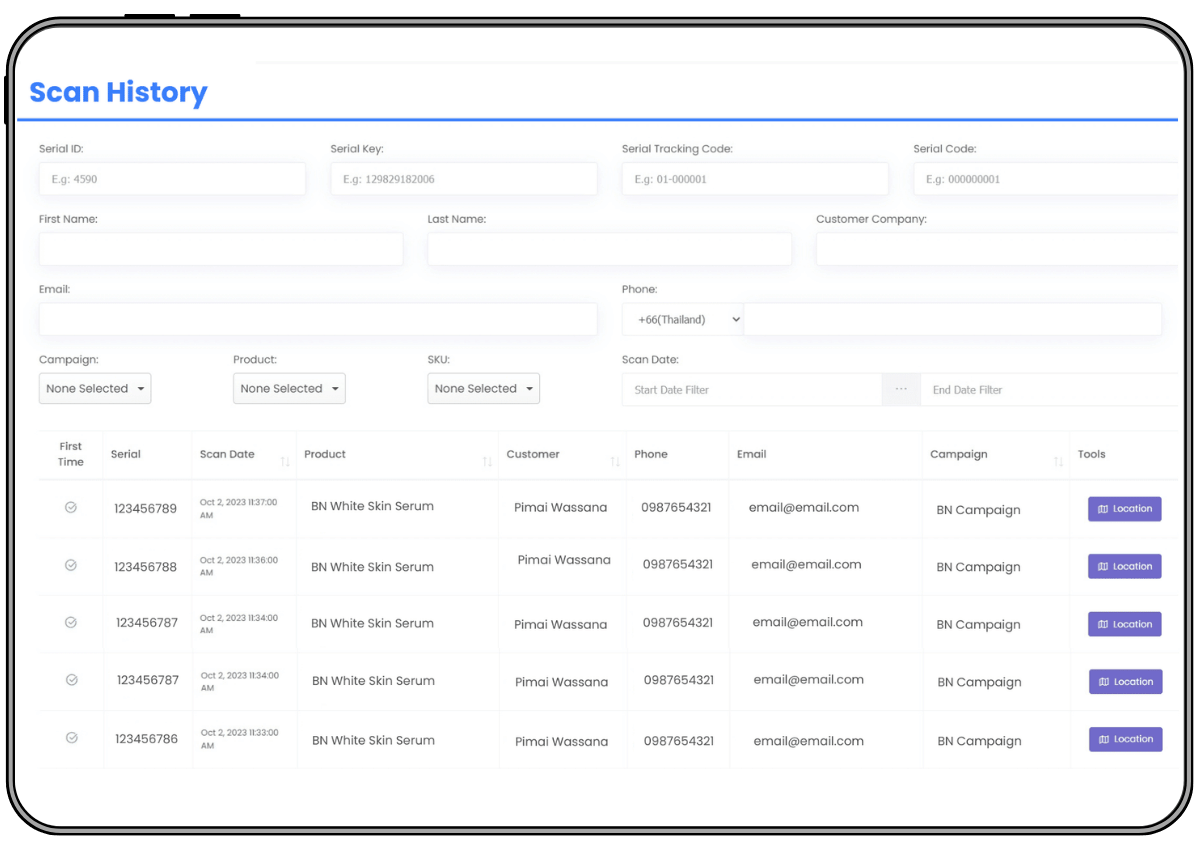Sort the table by Scan Date column
The height and width of the screenshot is (850, 1200).
(x=285, y=461)
